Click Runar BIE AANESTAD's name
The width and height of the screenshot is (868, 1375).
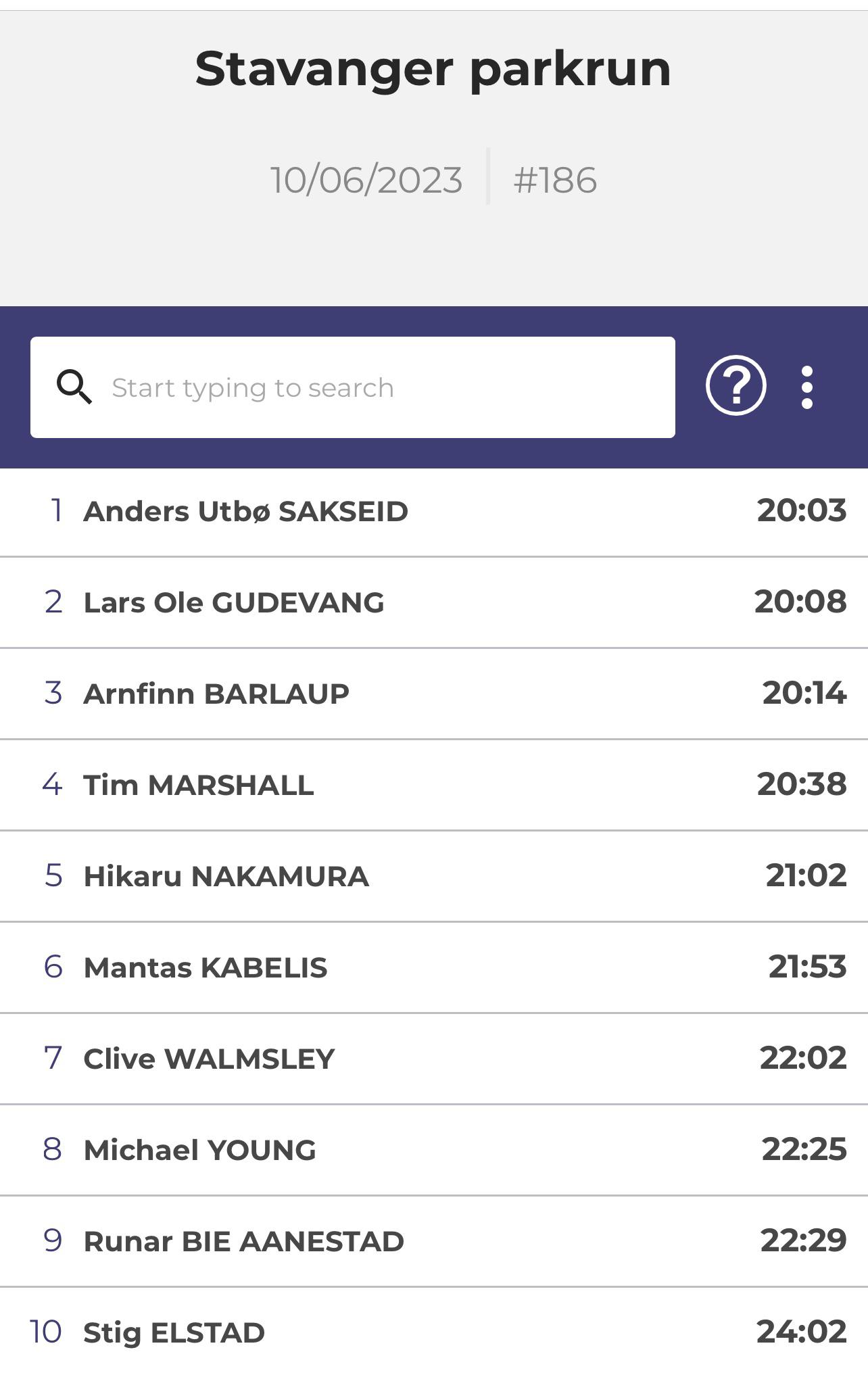pyautogui.click(x=243, y=1242)
